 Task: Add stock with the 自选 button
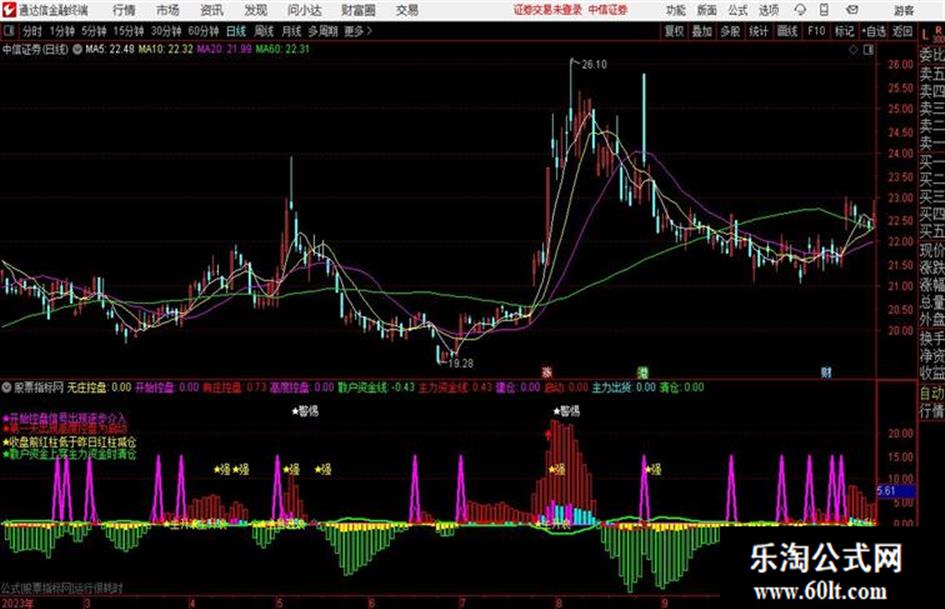coord(874,31)
